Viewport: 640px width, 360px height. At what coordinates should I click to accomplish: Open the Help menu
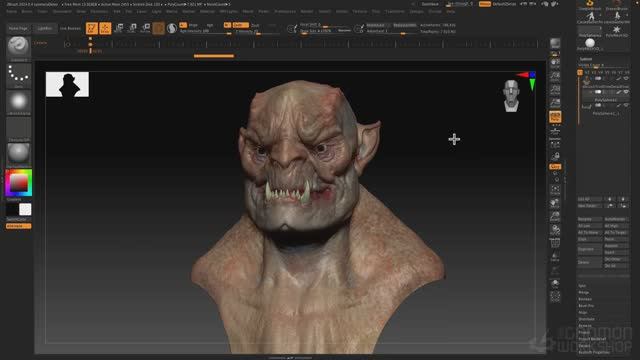click(x=451, y=11)
